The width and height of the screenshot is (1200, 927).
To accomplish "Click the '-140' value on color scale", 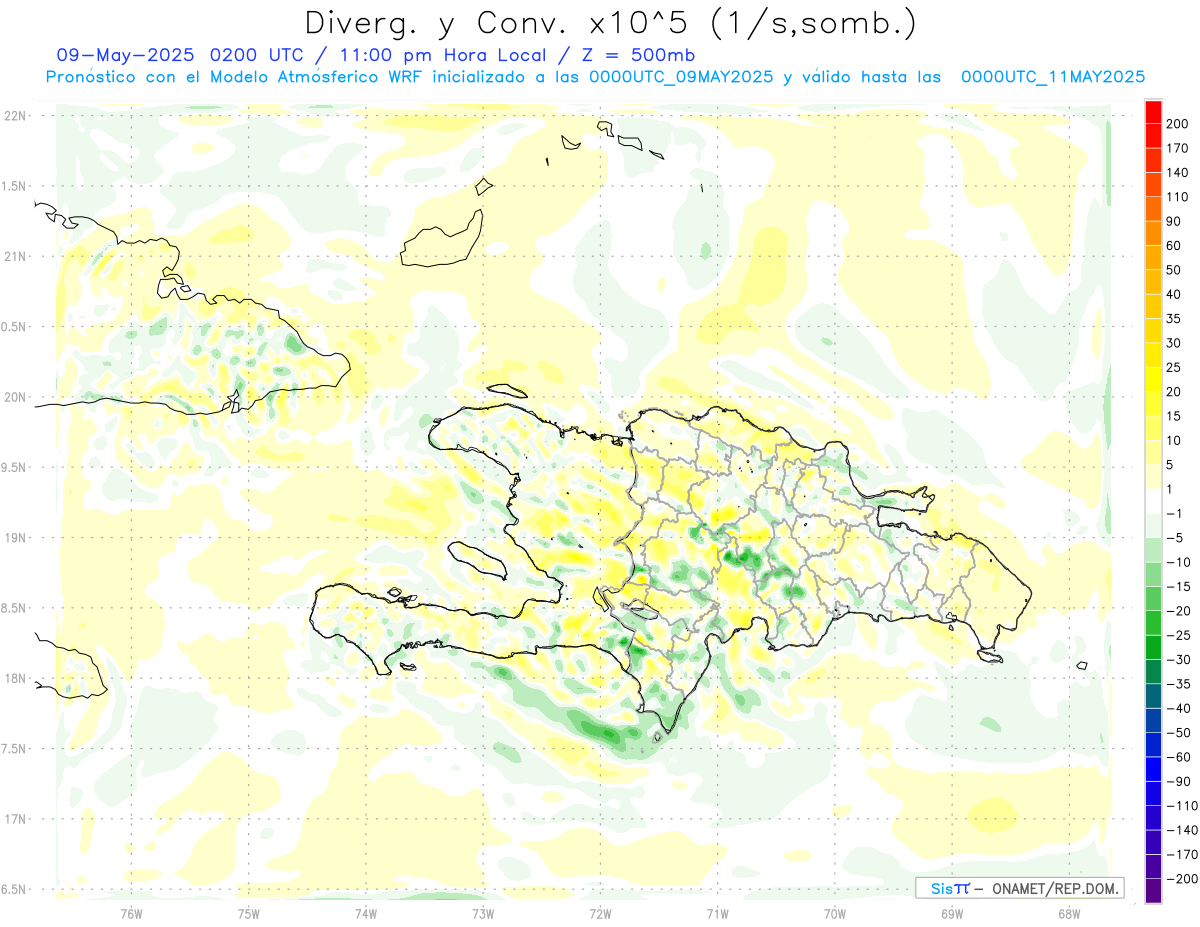I will pos(1183,830).
